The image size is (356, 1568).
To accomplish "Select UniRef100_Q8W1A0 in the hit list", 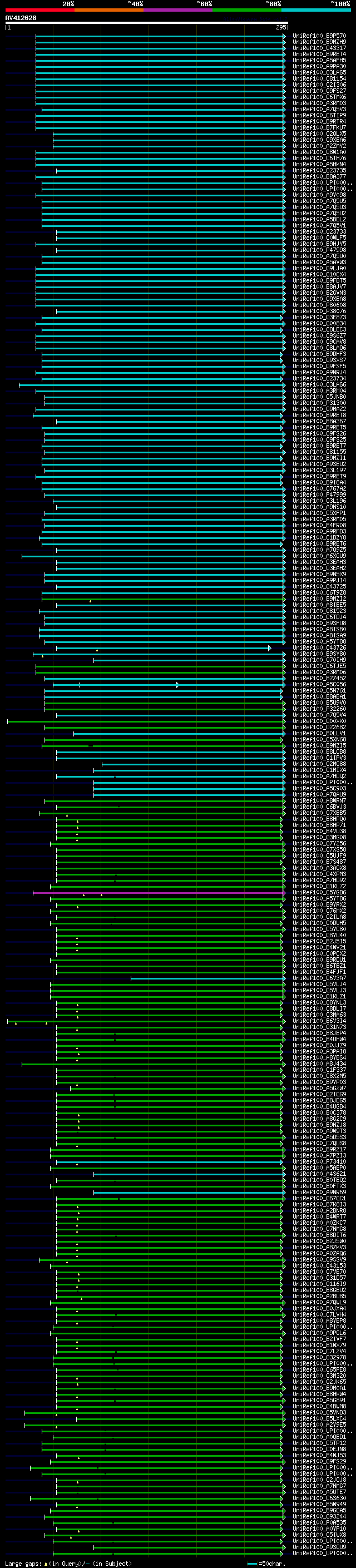I will point(319,152).
